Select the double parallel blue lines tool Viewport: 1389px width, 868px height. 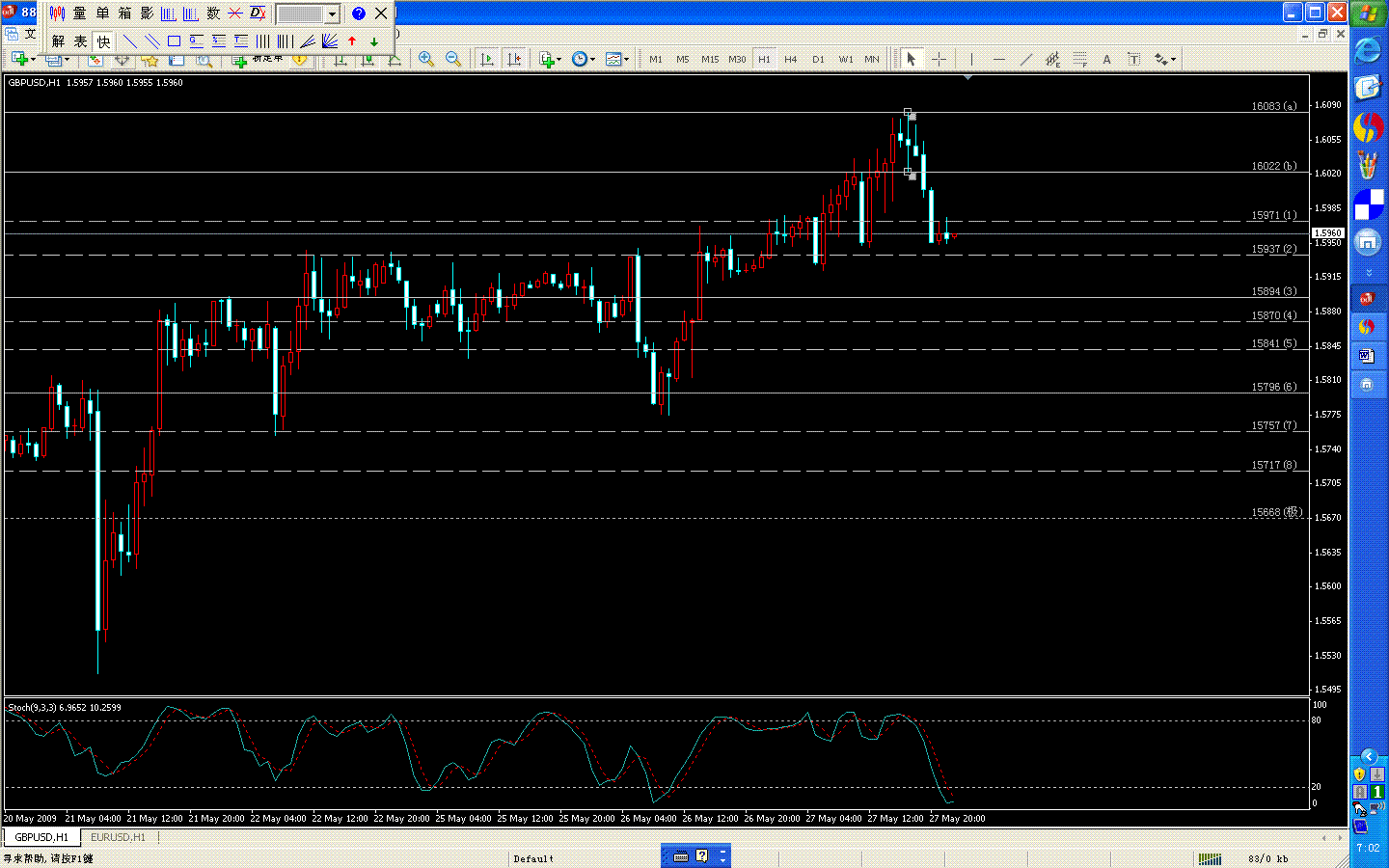coord(151,41)
